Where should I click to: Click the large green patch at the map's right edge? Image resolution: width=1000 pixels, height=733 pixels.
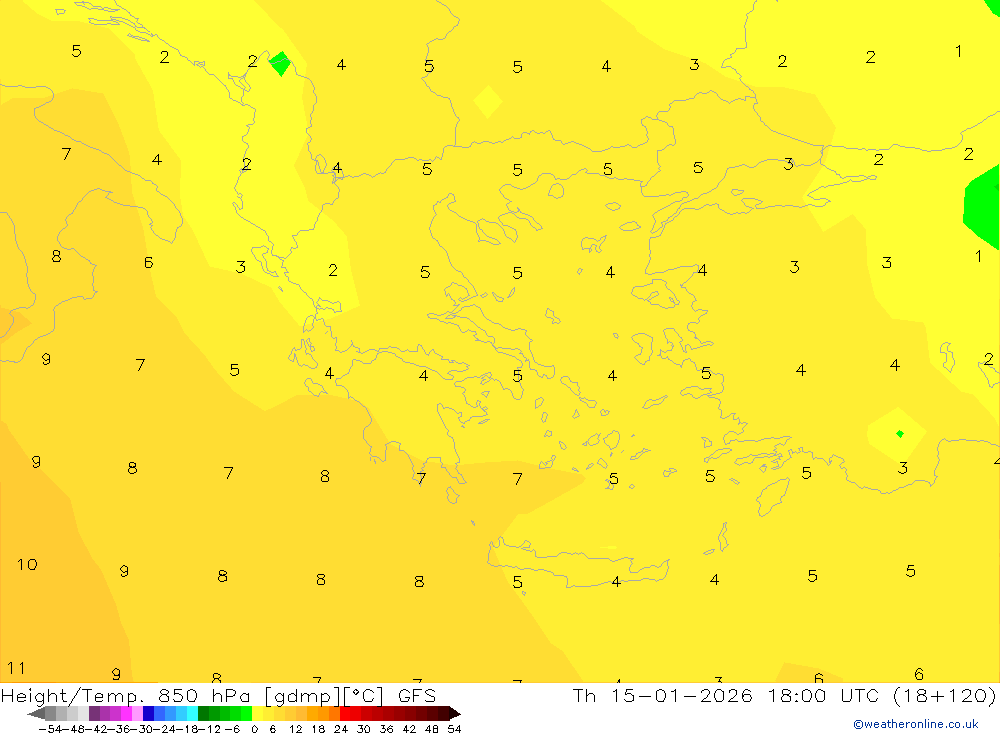coord(982,207)
